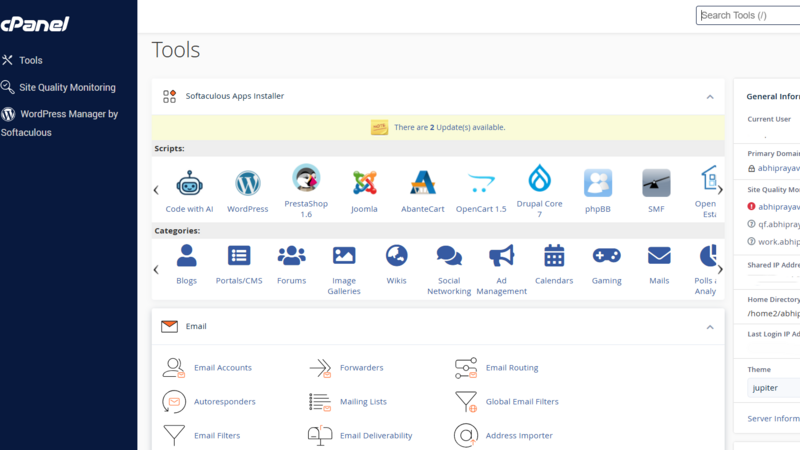Click the Mailing Lists icon
Screen dimensions: 800x450
pyautogui.click(x=320, y=402)
